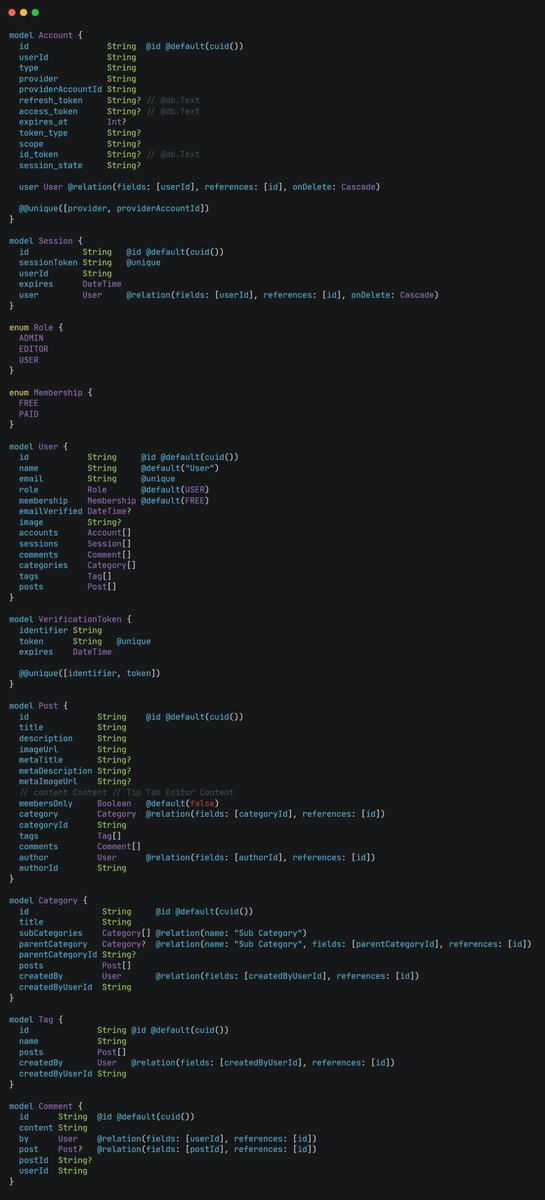
Task: Select the subCategories field name
Action: coord(51,933)
